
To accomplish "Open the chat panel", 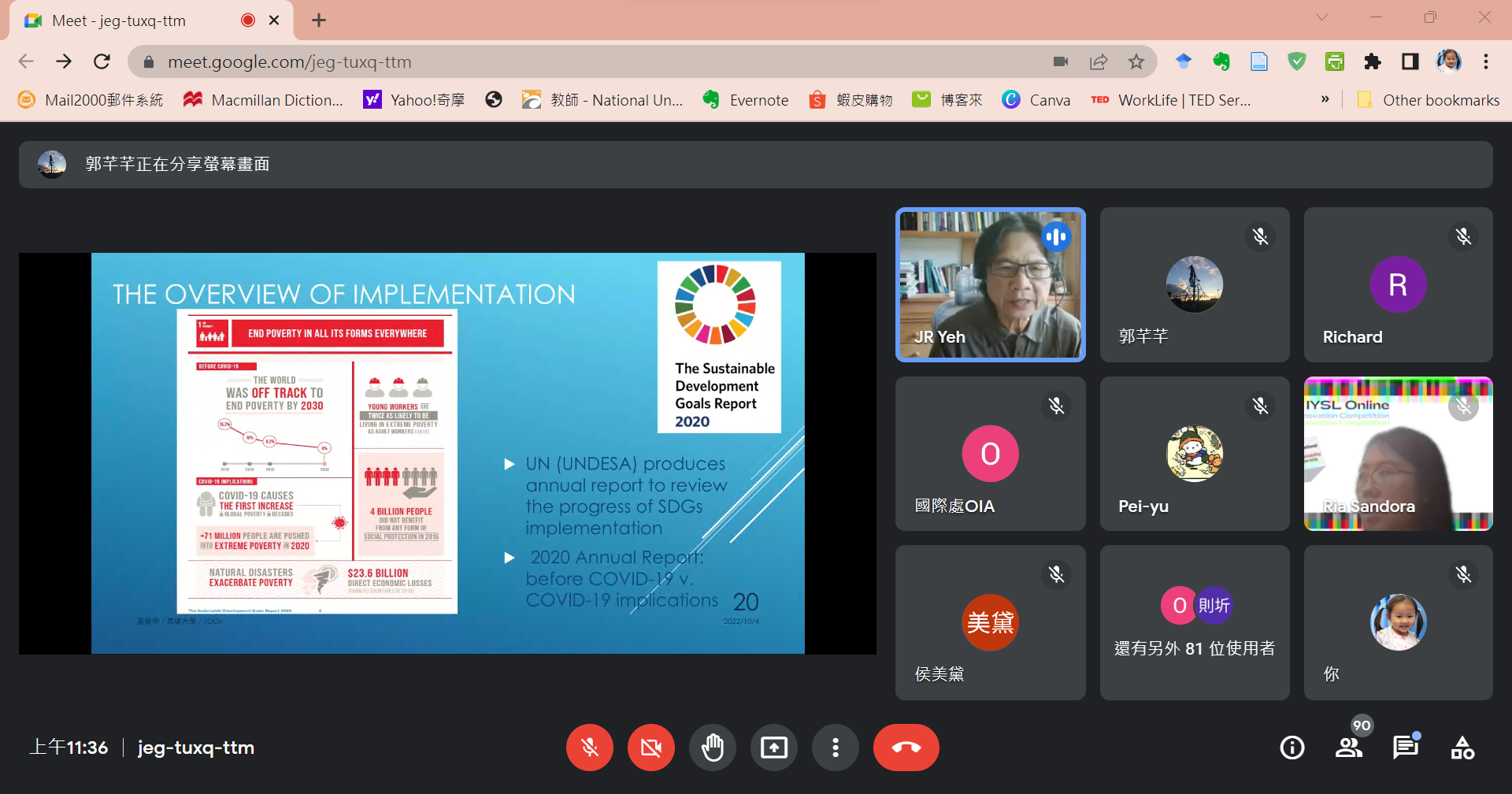I will point(1405,748).
